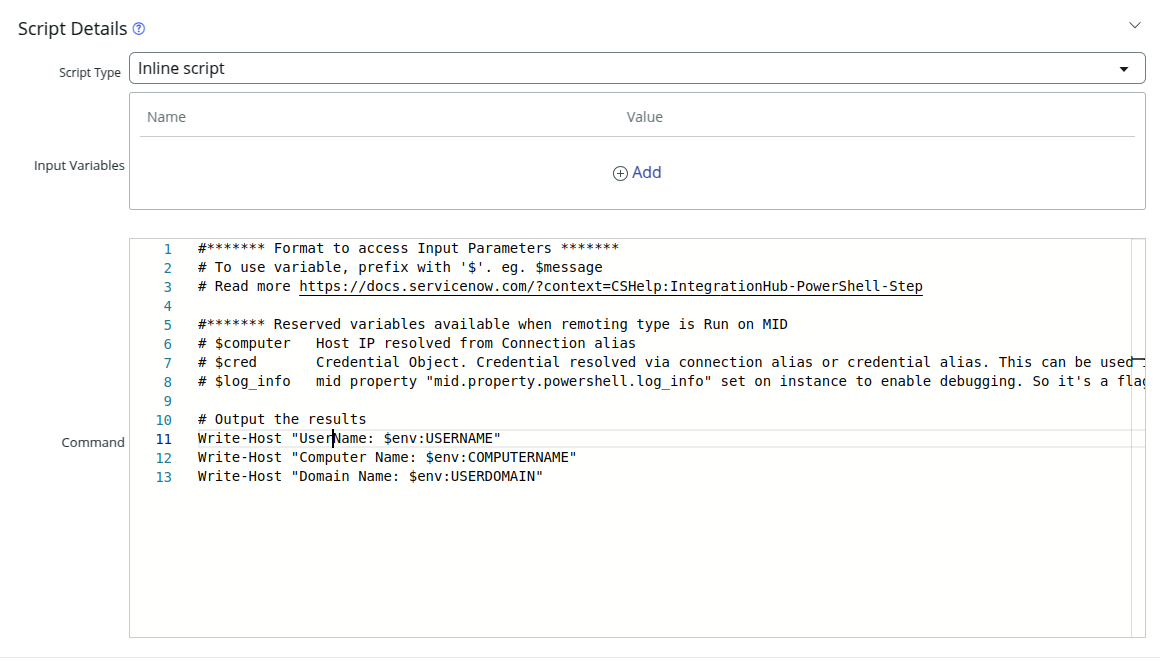Click the plus icon beside Add

point(620,172)
